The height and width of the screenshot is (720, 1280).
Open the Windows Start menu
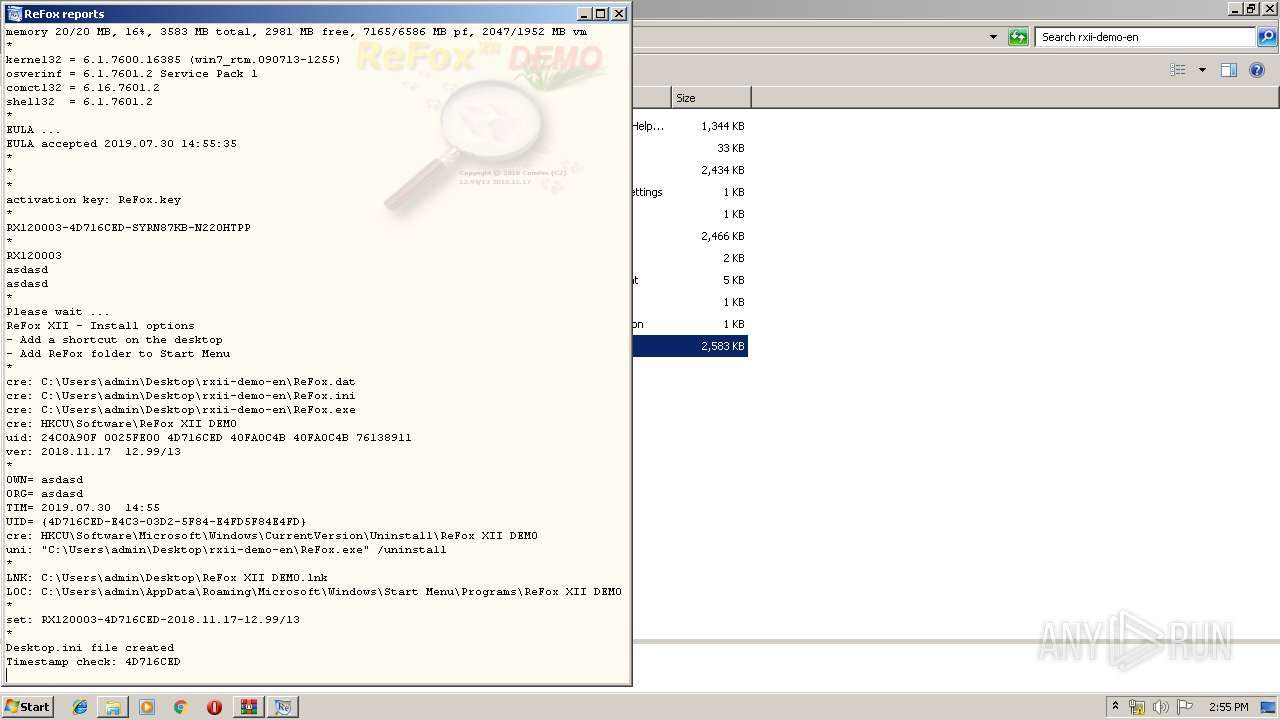click(x=28, y=706)
